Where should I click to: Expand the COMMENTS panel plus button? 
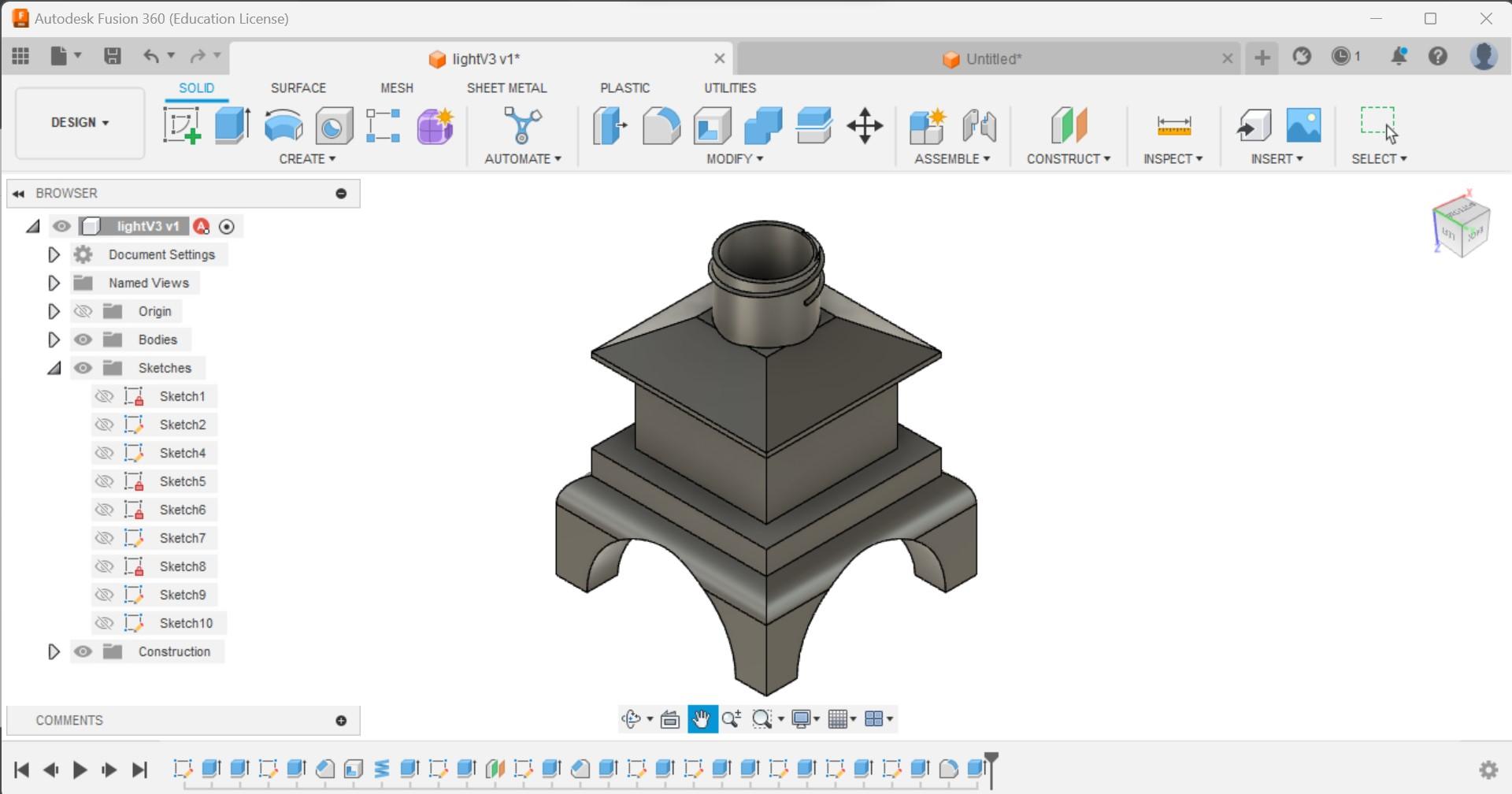pyautogui.click(x=341, y=721)
